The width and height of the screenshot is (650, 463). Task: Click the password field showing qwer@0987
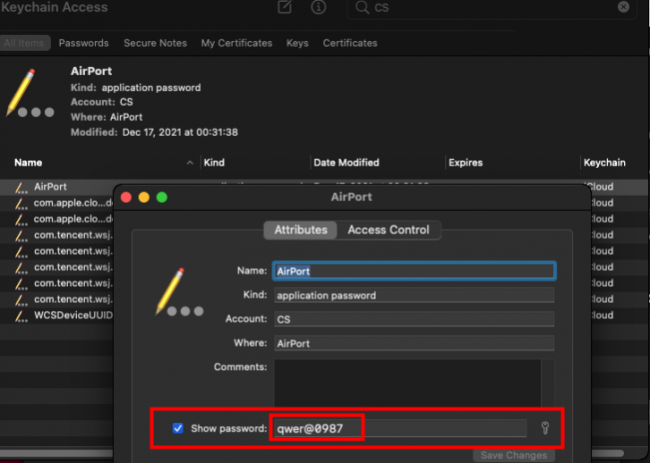pyautogui.click(x=400, y=428)
